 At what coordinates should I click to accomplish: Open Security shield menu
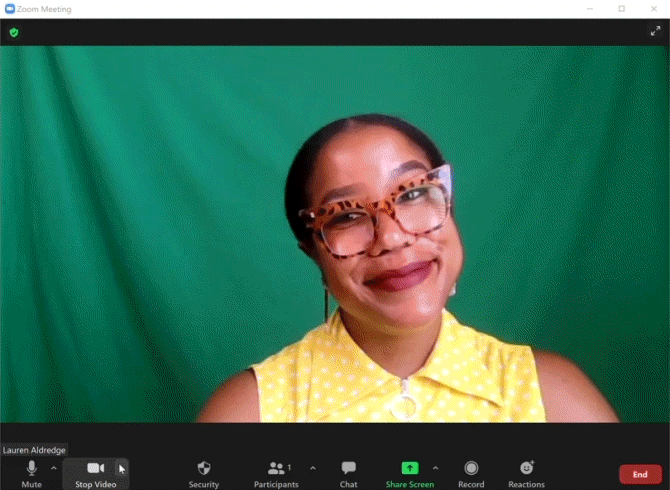[204, 474]
